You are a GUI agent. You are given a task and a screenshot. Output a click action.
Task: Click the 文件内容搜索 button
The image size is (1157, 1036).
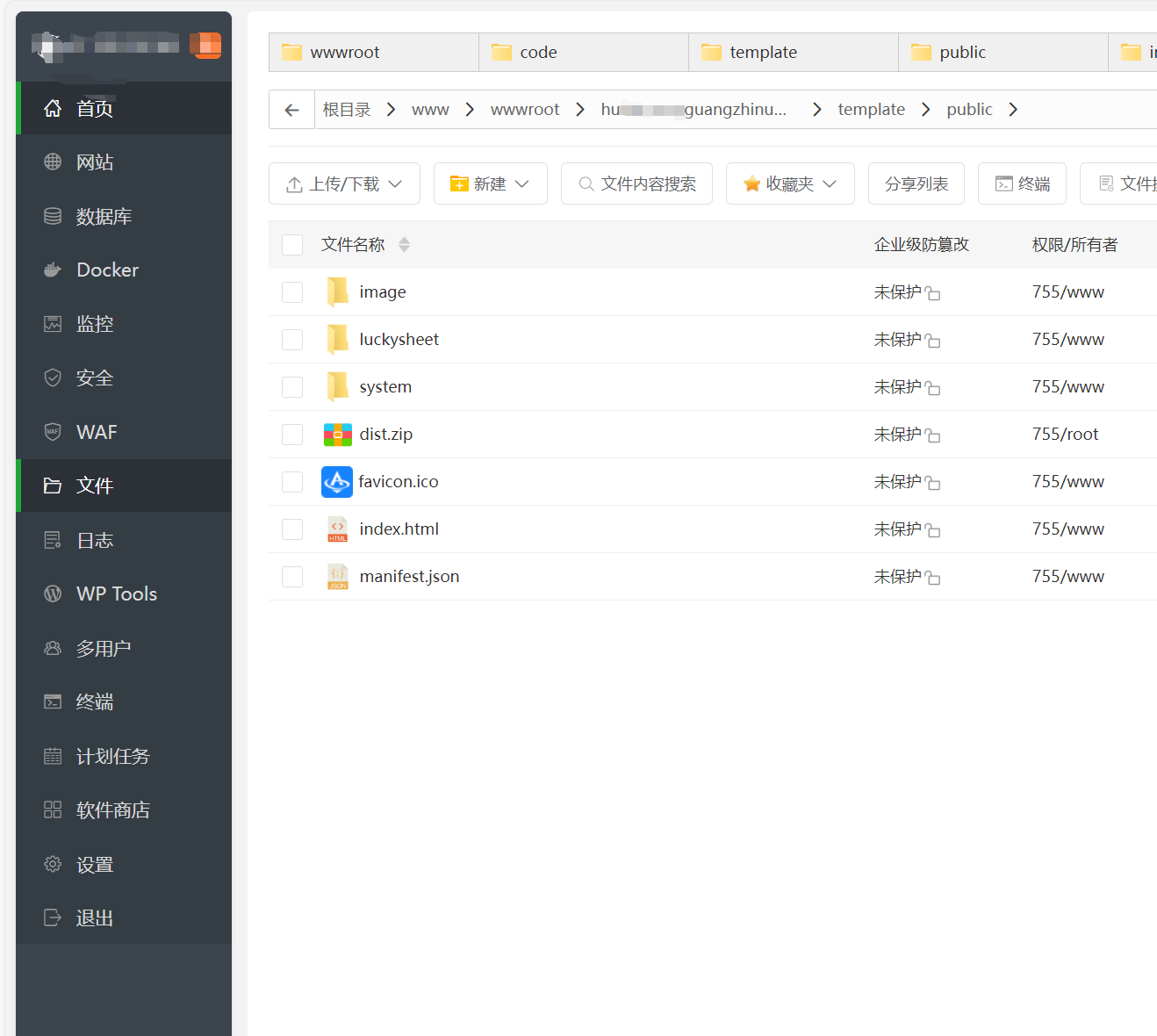(636, 183)
